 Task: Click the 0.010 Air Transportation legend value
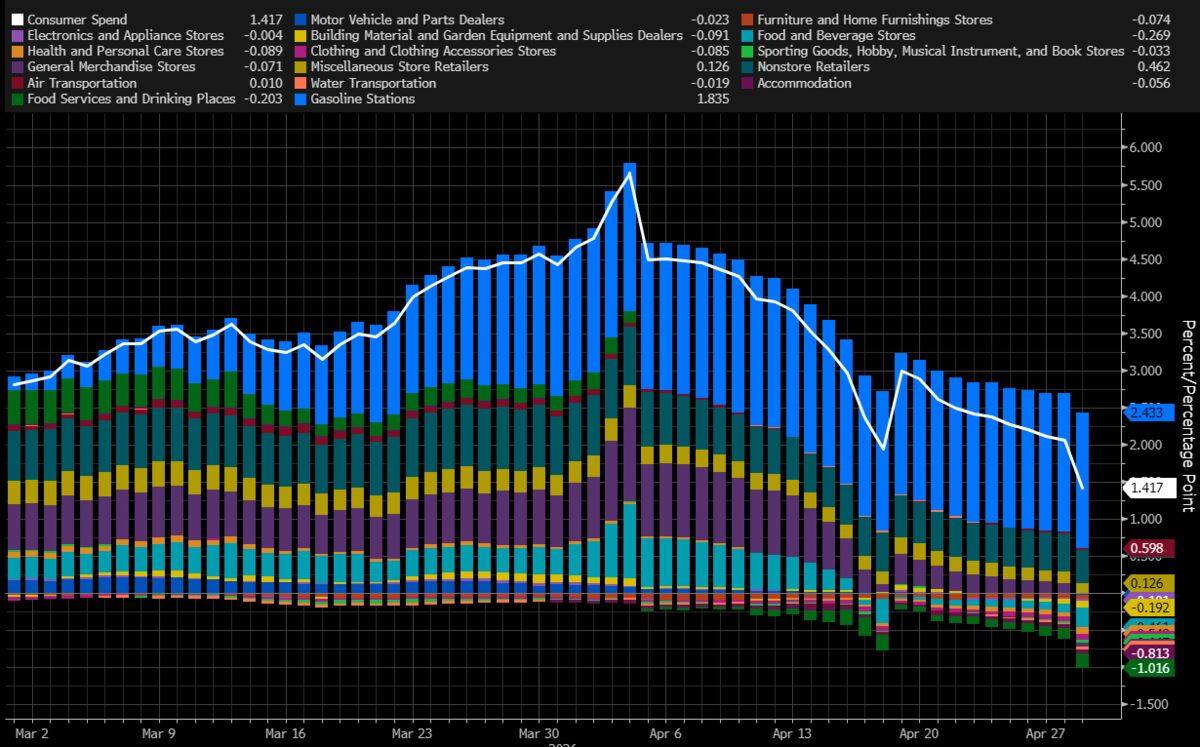tap(264, 83)
